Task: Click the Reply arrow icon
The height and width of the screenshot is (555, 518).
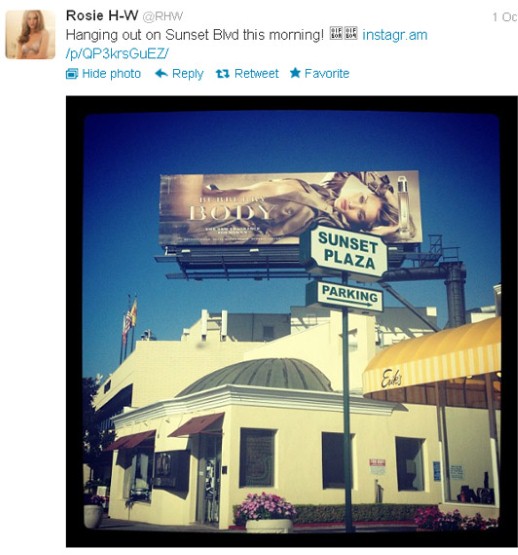Action: 161,74
